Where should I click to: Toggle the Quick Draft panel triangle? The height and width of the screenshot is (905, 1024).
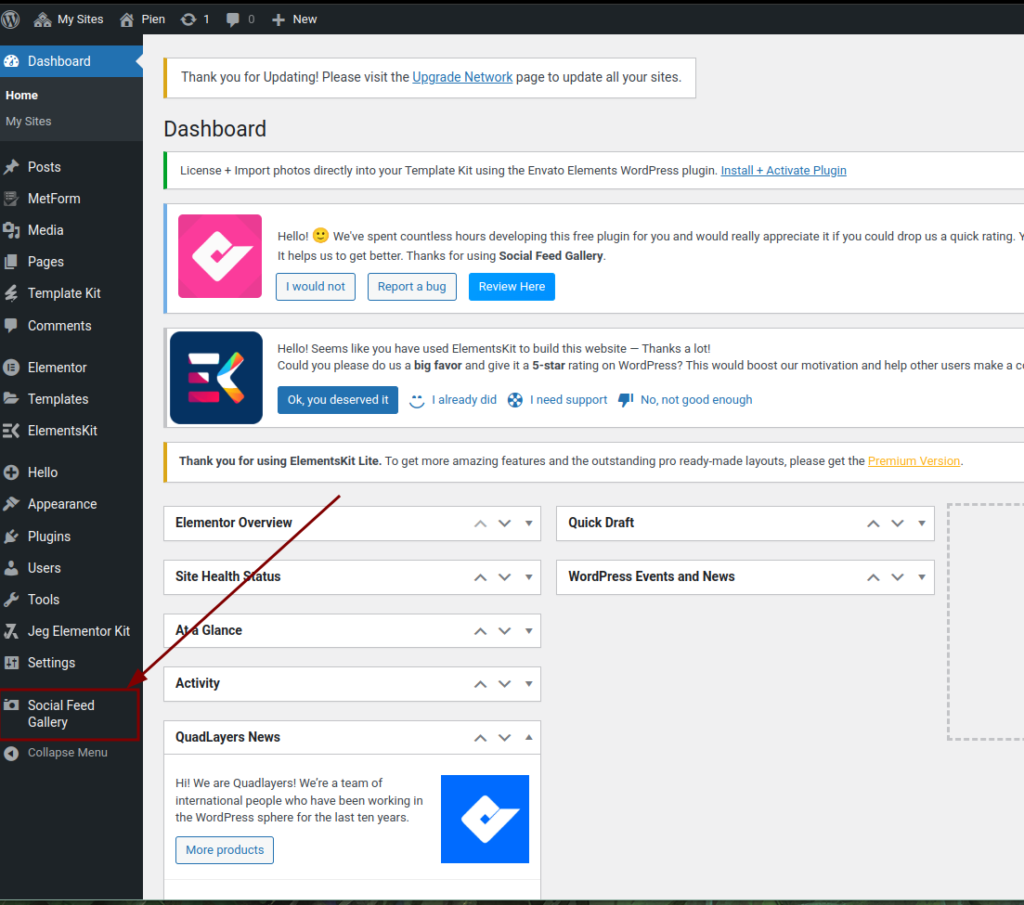pyautogui.click(x=921, y=523)
